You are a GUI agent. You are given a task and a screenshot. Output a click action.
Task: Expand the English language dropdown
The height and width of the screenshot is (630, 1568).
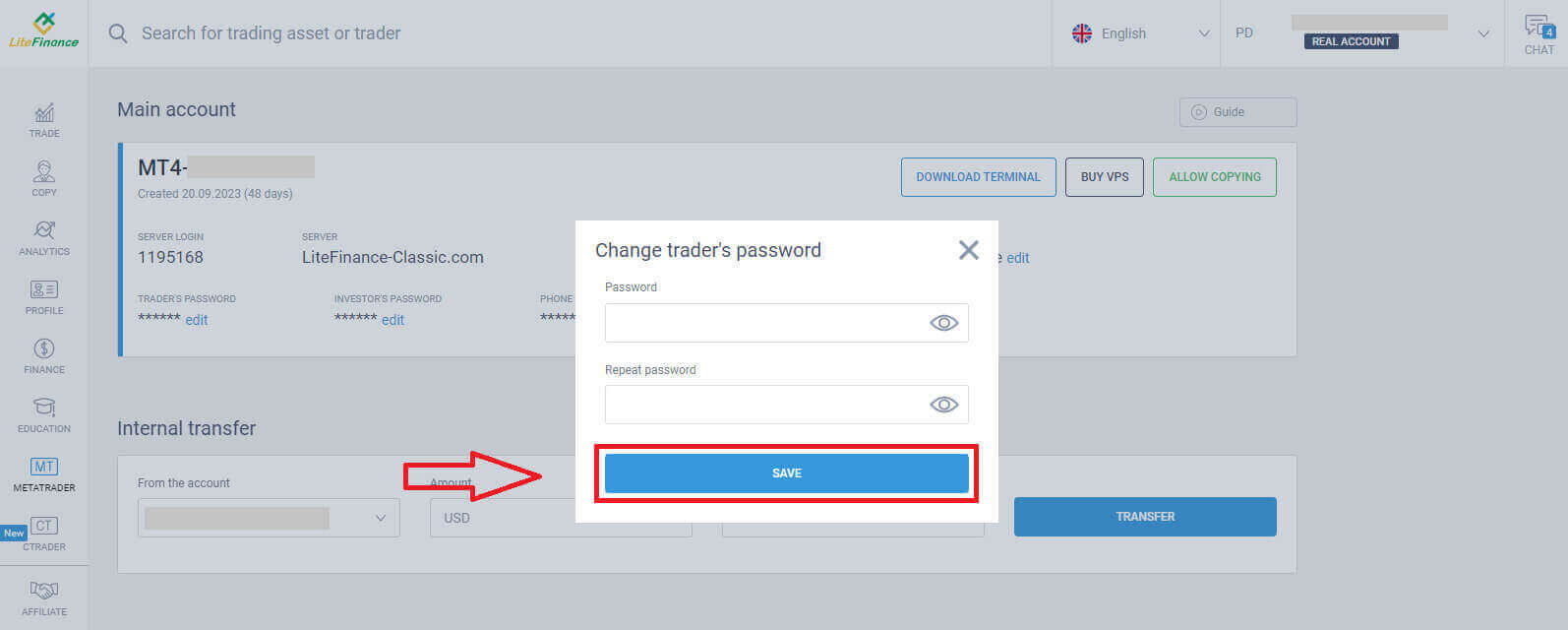[1139, 33]
